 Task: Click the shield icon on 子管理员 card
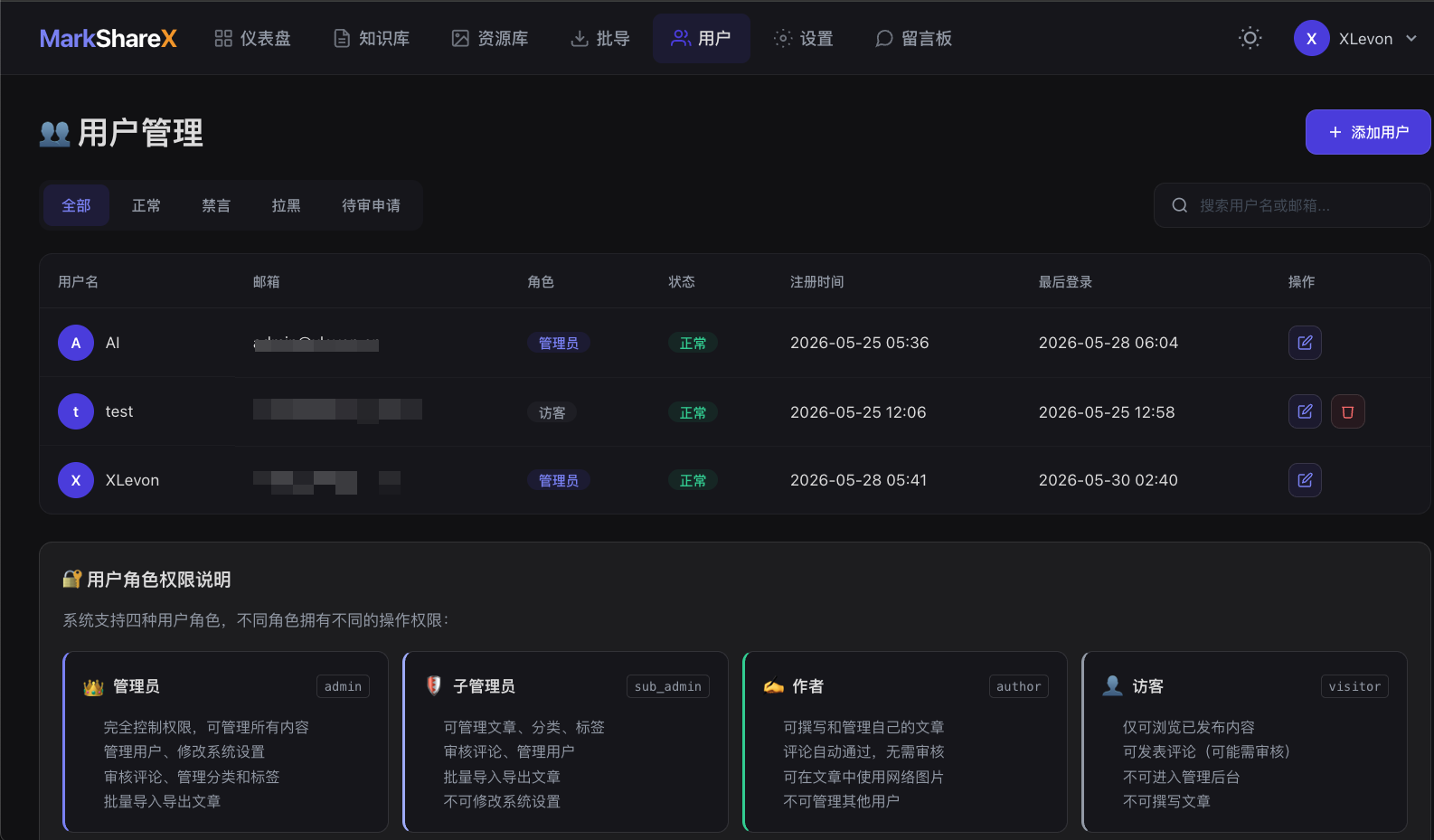point(434,685)
